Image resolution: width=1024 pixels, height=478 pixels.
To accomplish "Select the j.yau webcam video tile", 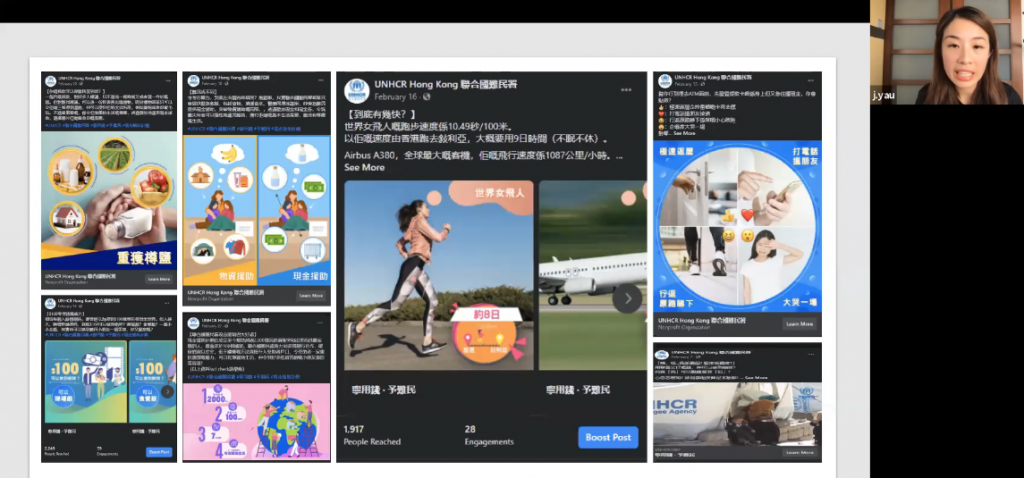I will point(947,52).
